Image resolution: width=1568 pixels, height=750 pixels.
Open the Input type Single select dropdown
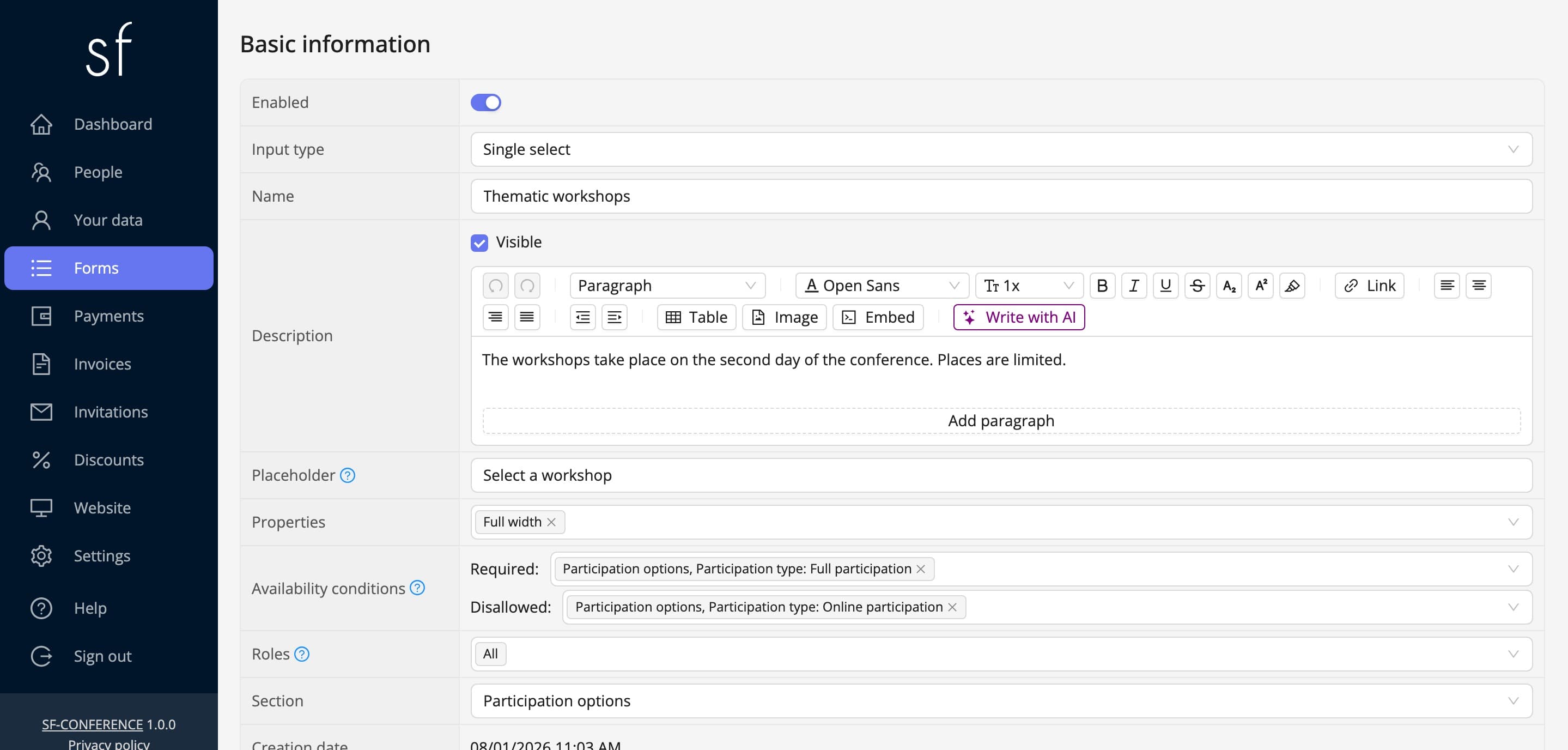(1001, 150)
